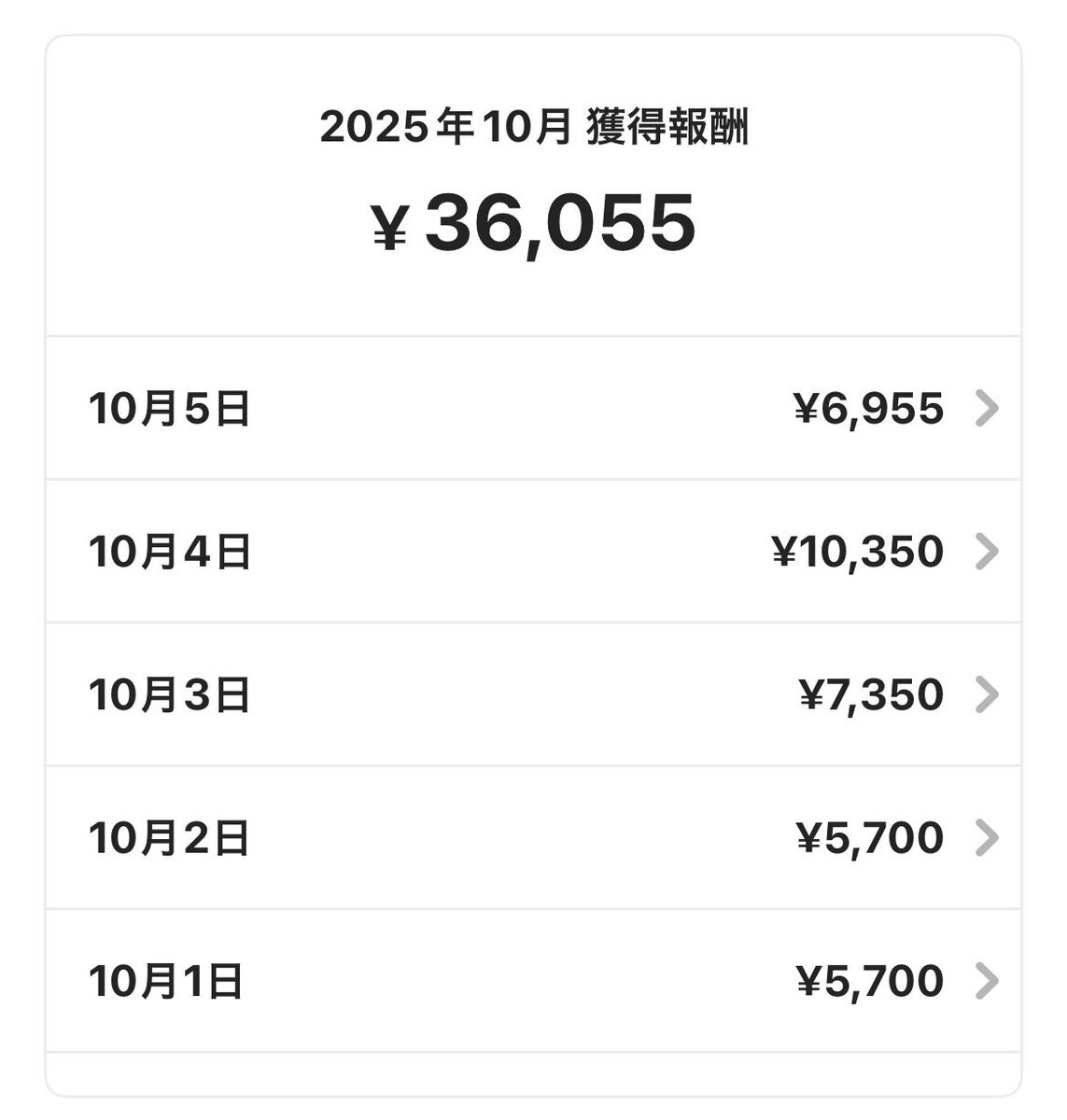
Task: Expand the 10月2日 entry arrow
Action: pos(986,837)
